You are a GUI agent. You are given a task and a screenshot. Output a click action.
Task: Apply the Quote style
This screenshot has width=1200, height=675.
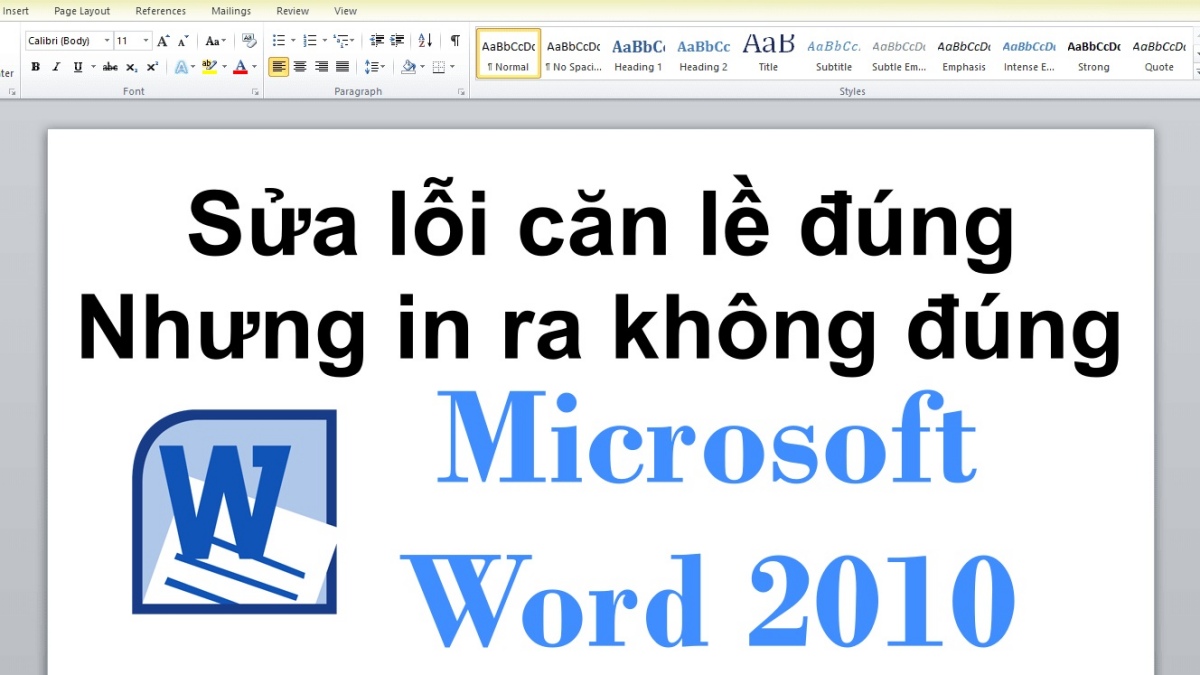click(x=1158, y=54)
